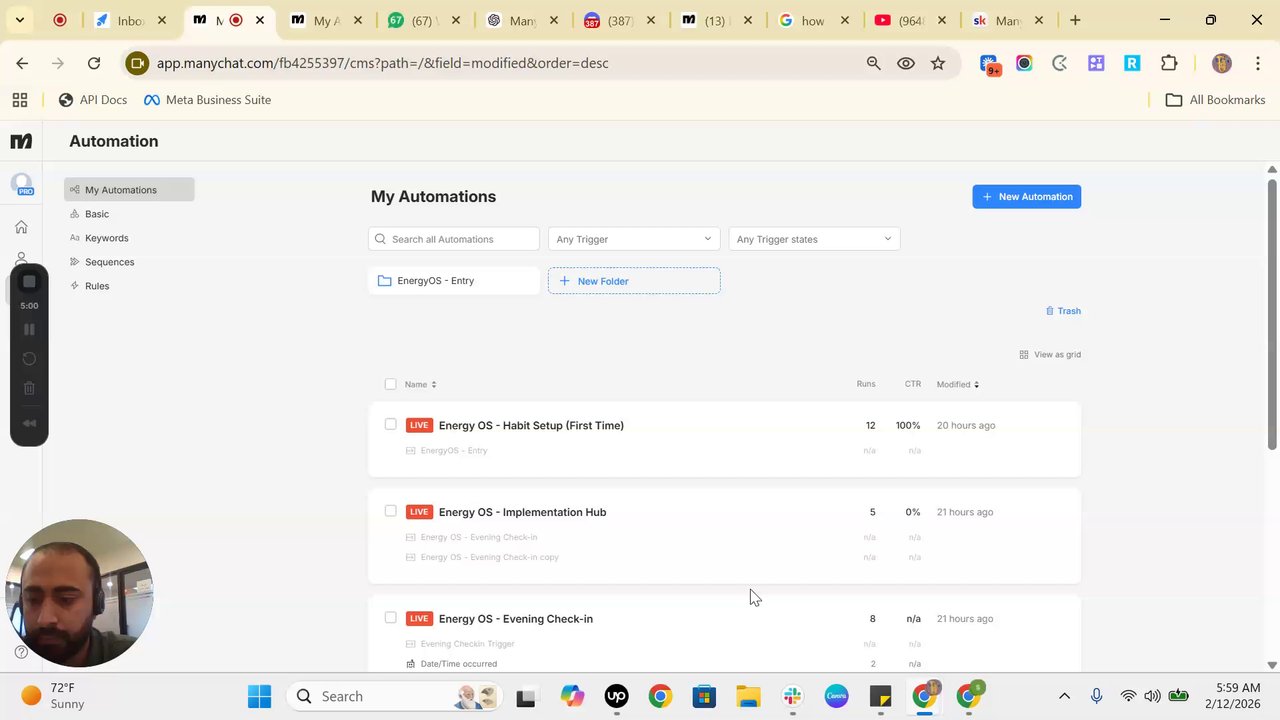Open the Keywords section
Image resolution: width=1280 pixels, height=720 pixels.
pos(106,238)
